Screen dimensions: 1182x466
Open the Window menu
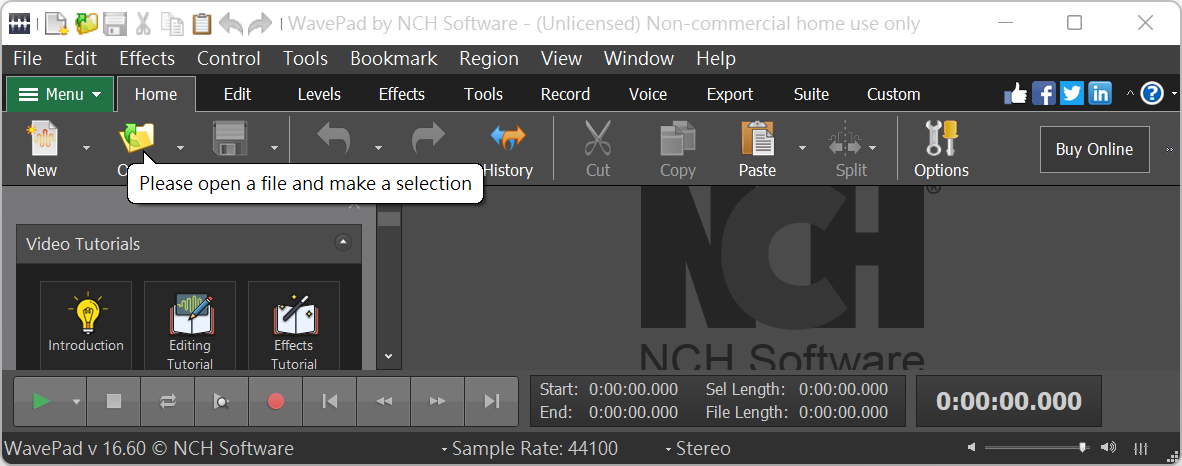point(638,59)
